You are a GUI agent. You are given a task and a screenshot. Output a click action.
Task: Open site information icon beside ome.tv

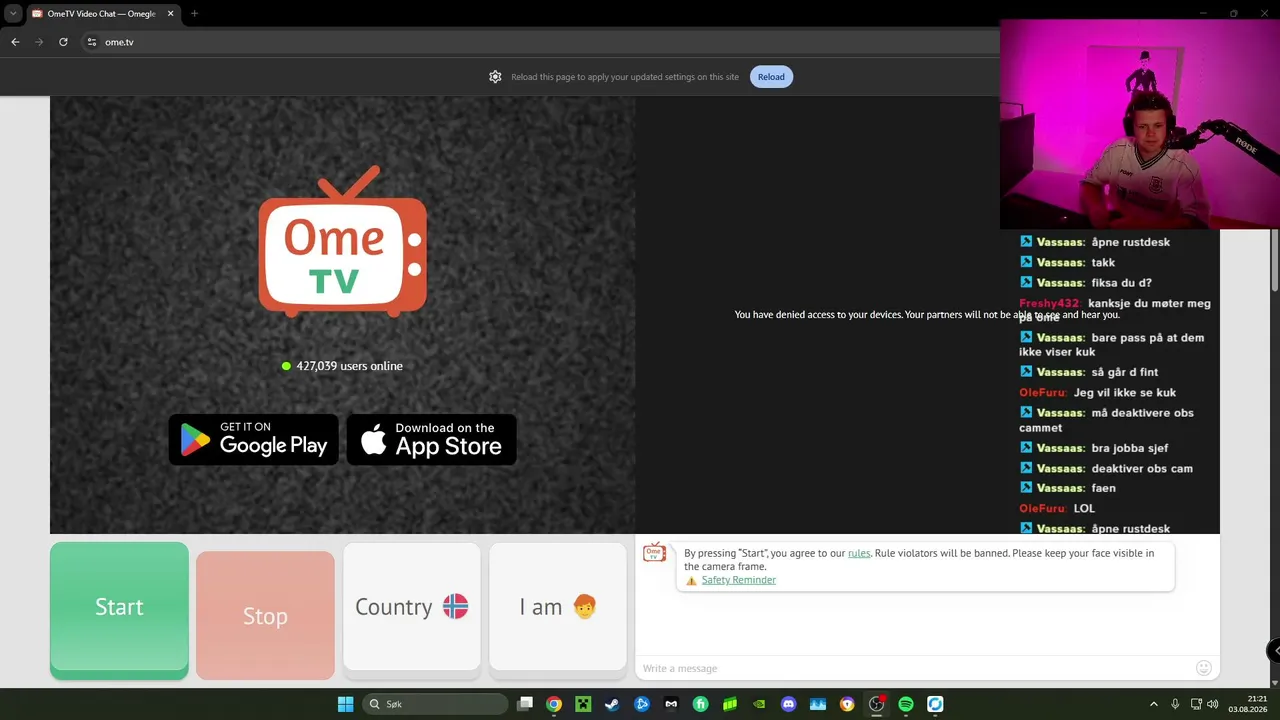pyautogui.click(x=92, y=42)
